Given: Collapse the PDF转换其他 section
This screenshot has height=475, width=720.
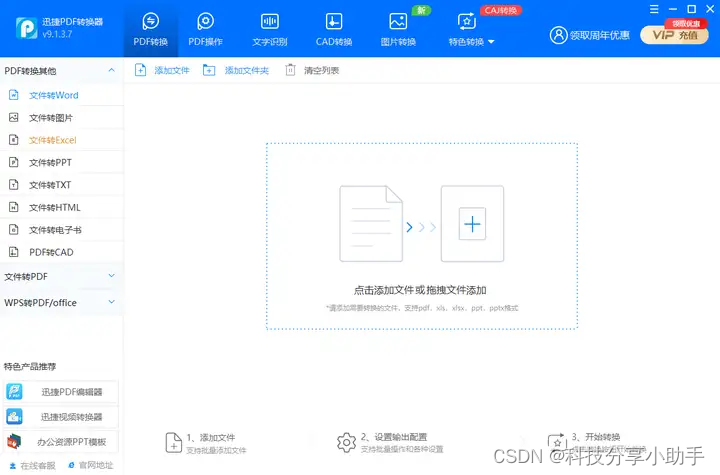Looking at the screenshot, I should pyautogui.click(x=112, y=70).
